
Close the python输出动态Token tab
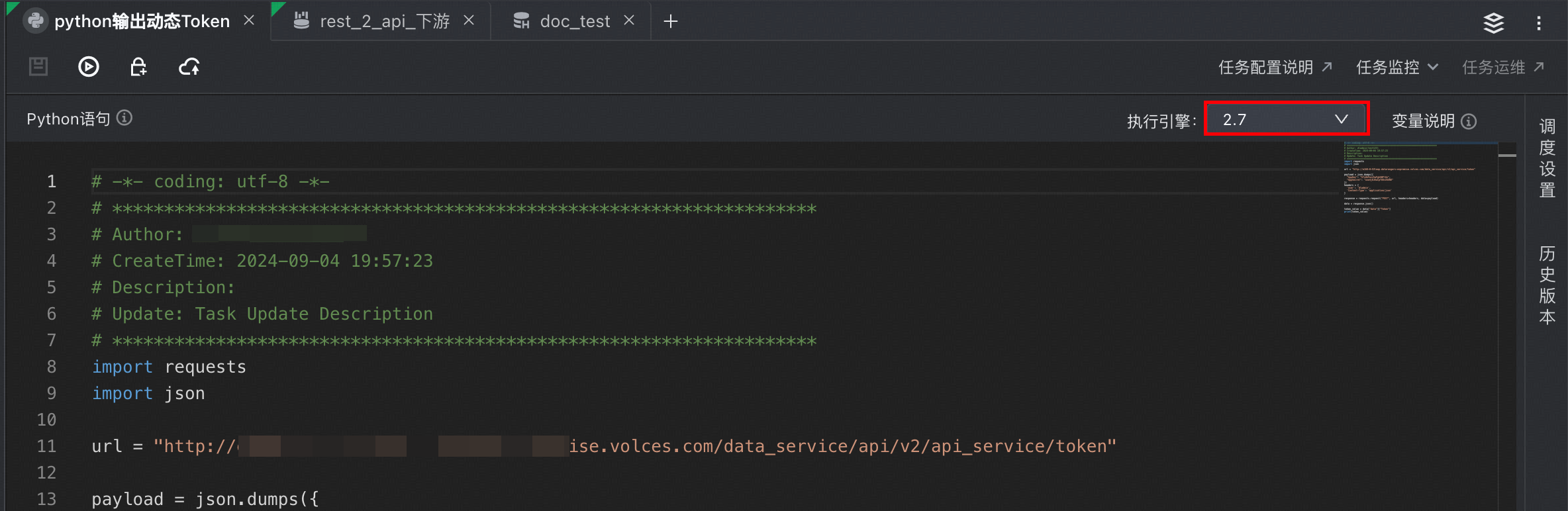tap(249, 21)
